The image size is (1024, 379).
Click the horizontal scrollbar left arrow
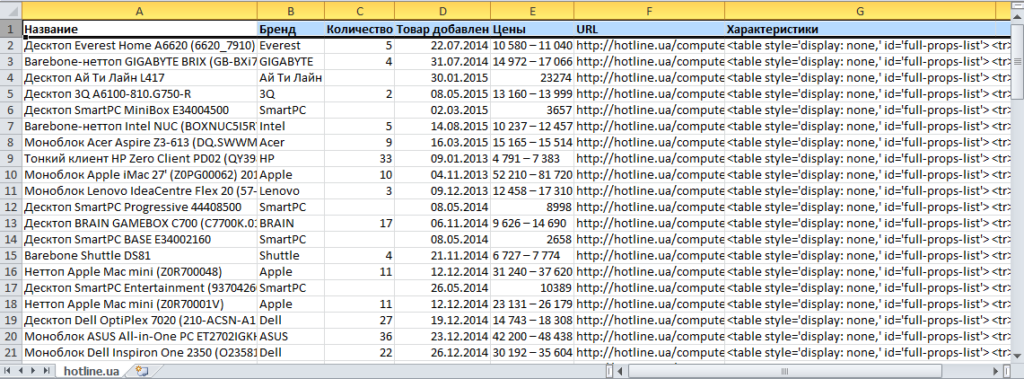tap(620, 371)
